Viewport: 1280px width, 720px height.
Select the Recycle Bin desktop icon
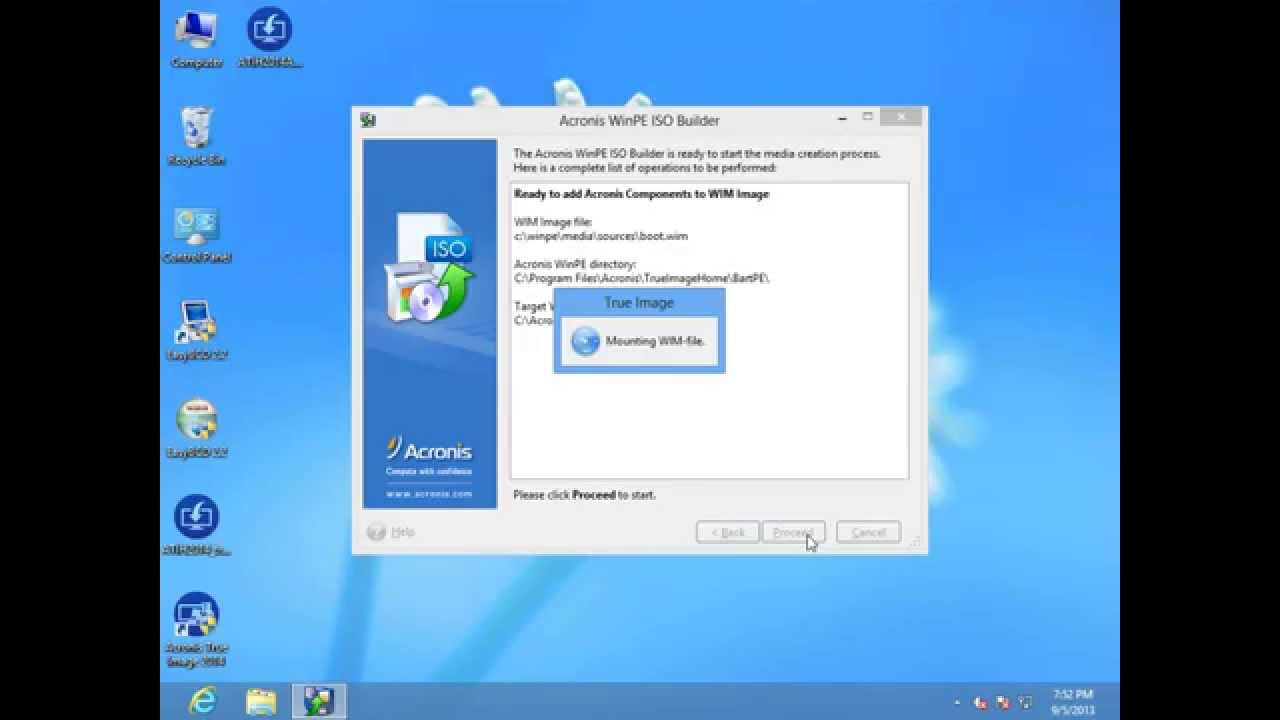click(x=196, y=137)
